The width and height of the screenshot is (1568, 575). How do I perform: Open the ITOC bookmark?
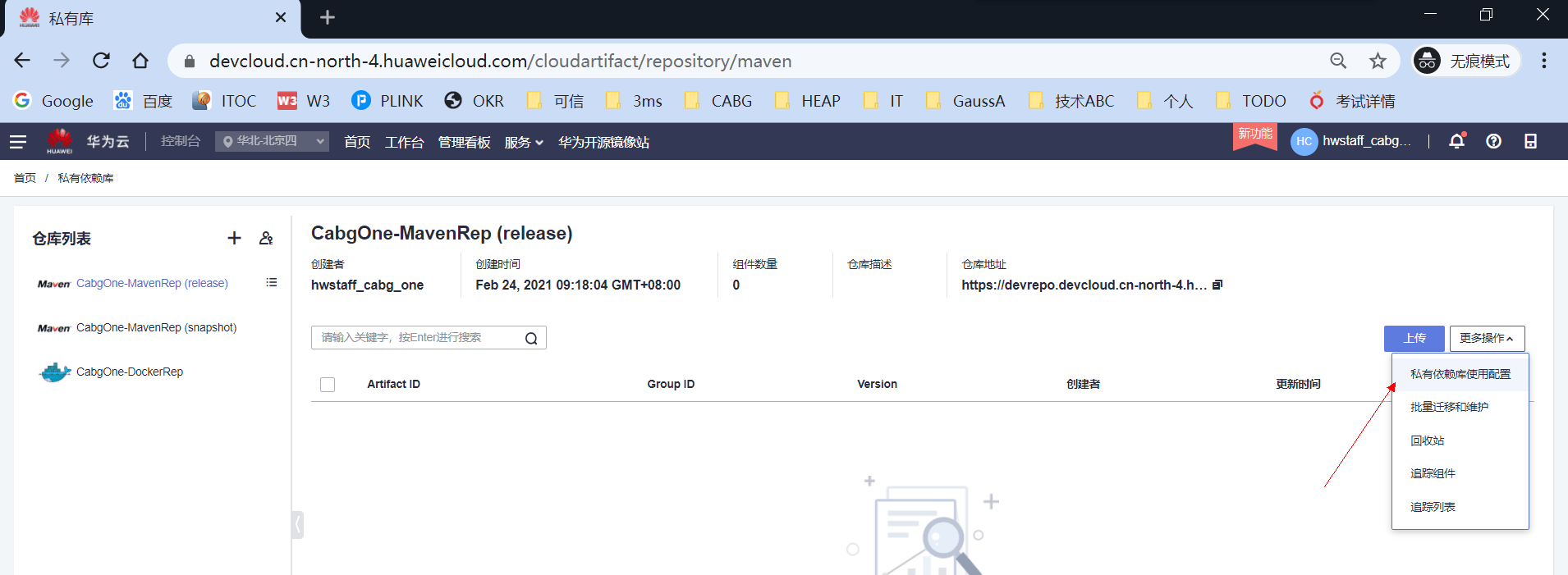point(225,101)
